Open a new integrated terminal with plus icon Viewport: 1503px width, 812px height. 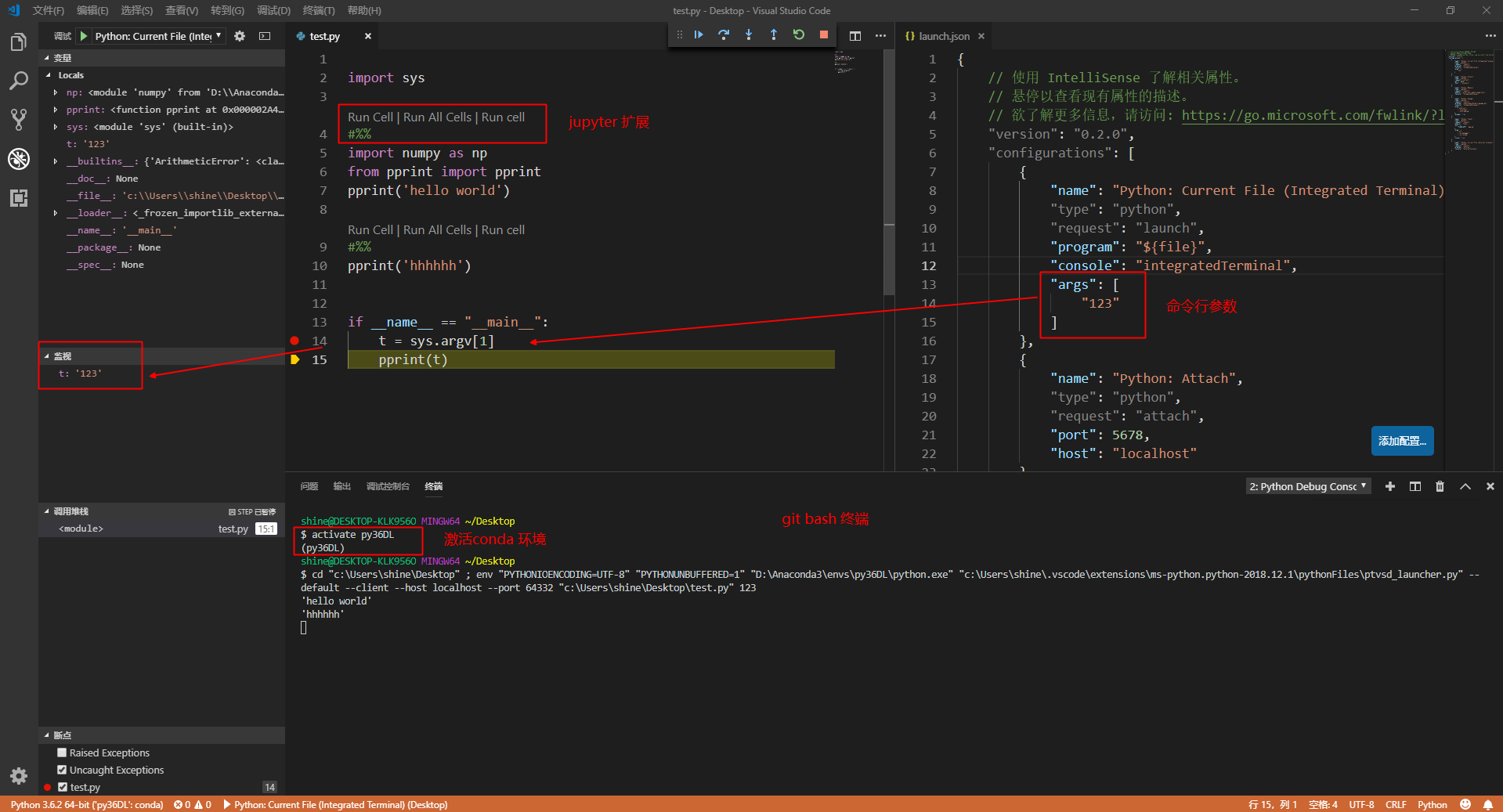[x=1389, y=486]
